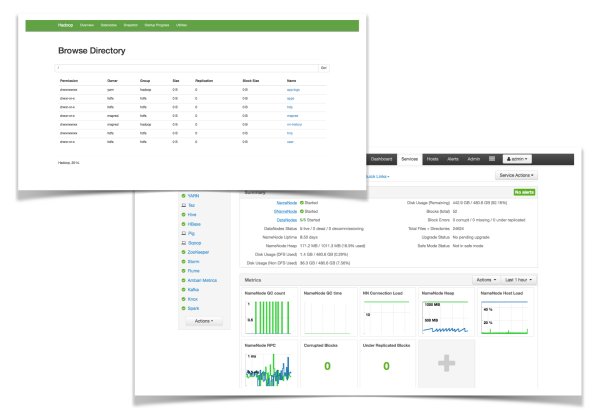Open the admin user dropdown

tap(517, 159)
